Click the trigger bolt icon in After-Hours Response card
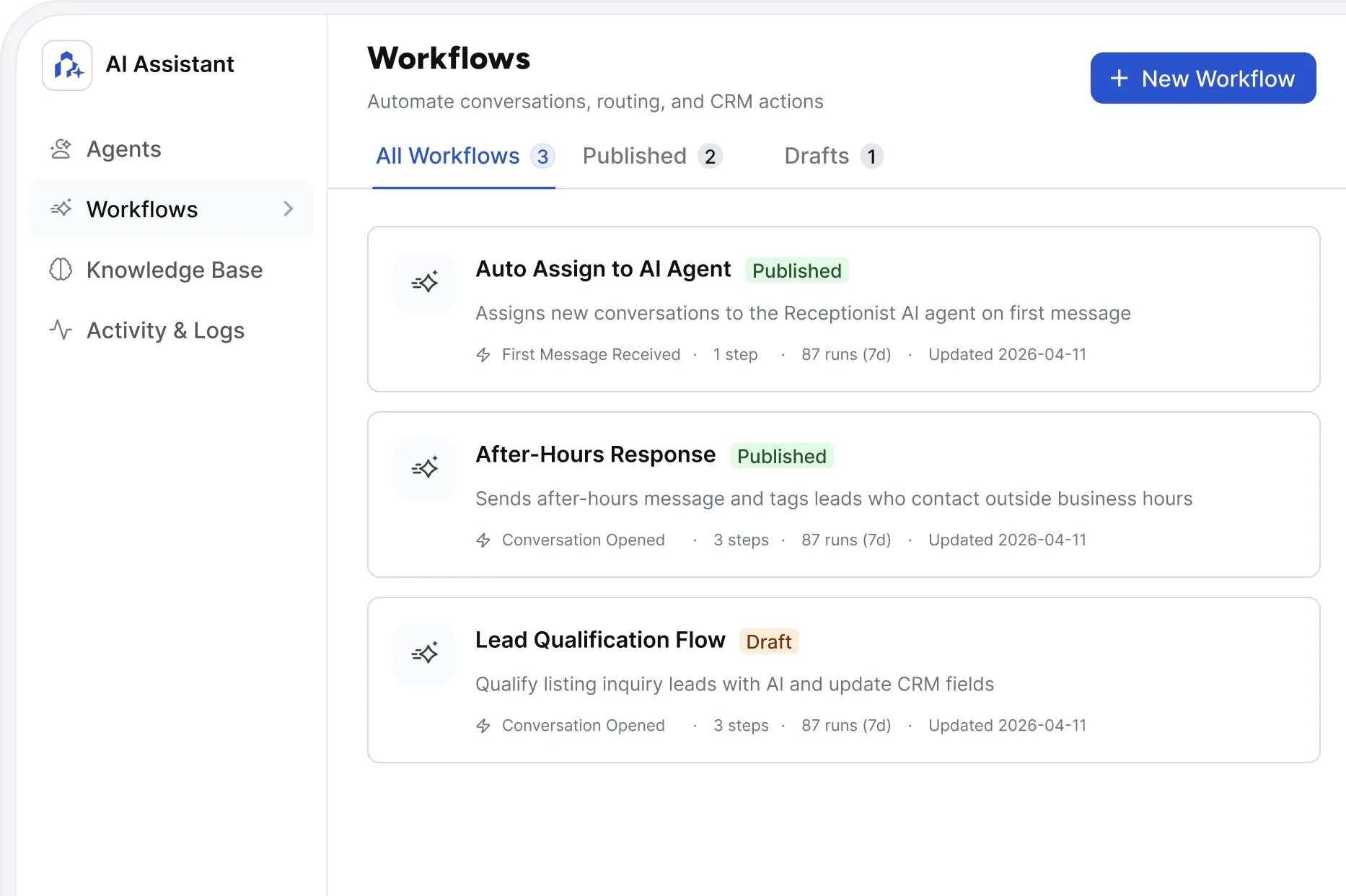The width and height of the screenshot is (1346, 896). [483, 540]
